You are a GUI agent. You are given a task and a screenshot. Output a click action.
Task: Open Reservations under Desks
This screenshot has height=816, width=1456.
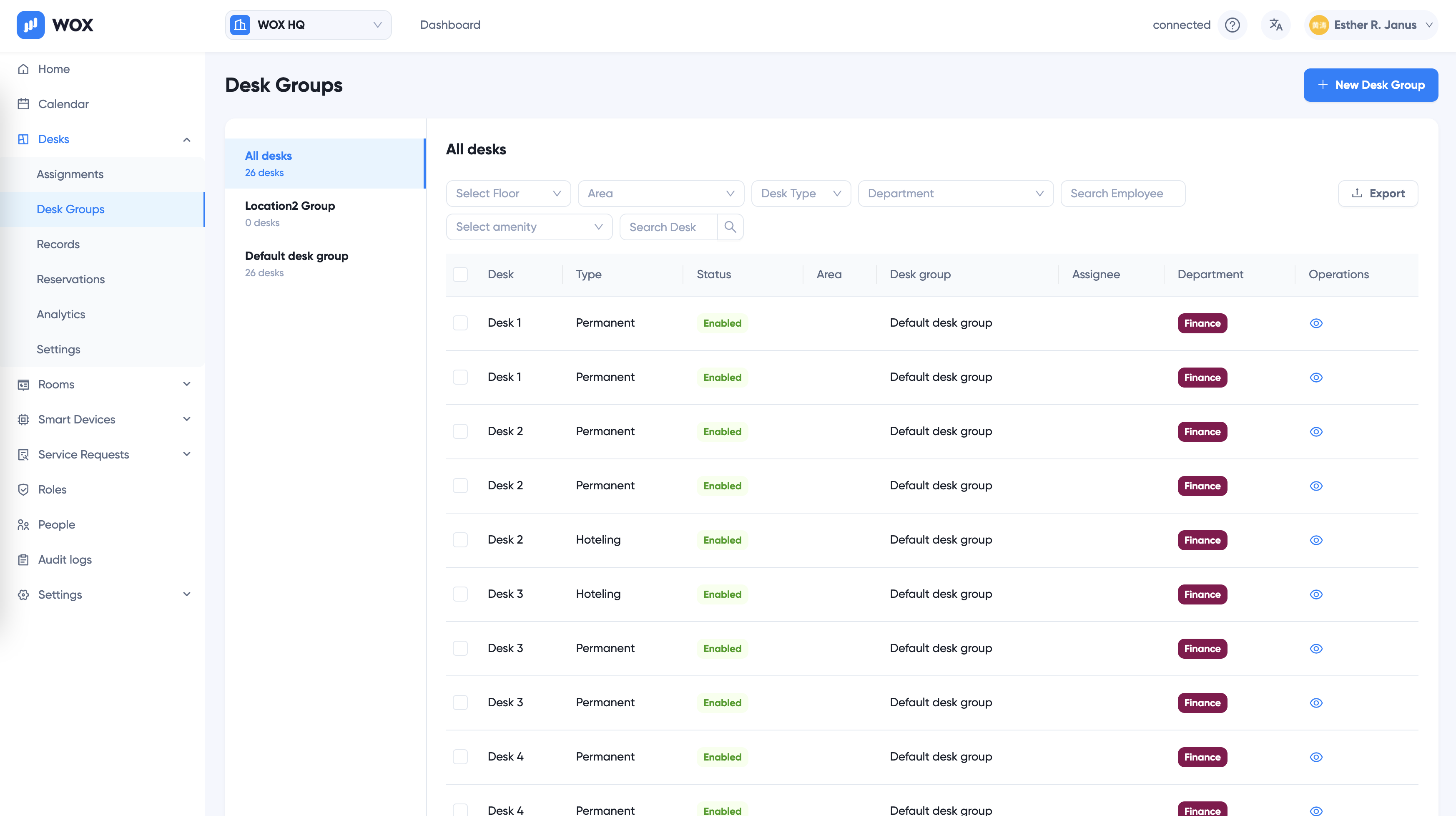[70, 280]
